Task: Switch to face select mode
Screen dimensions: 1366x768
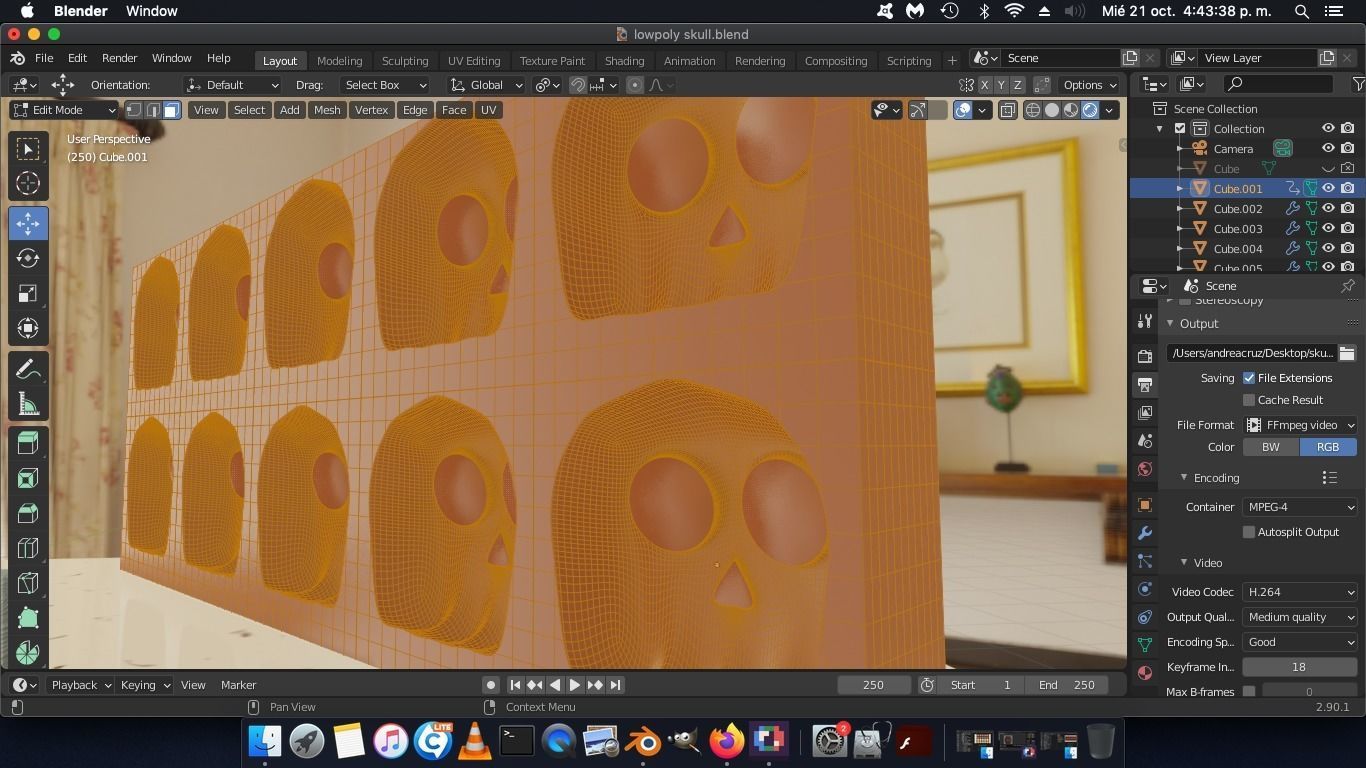Action: 172,110
